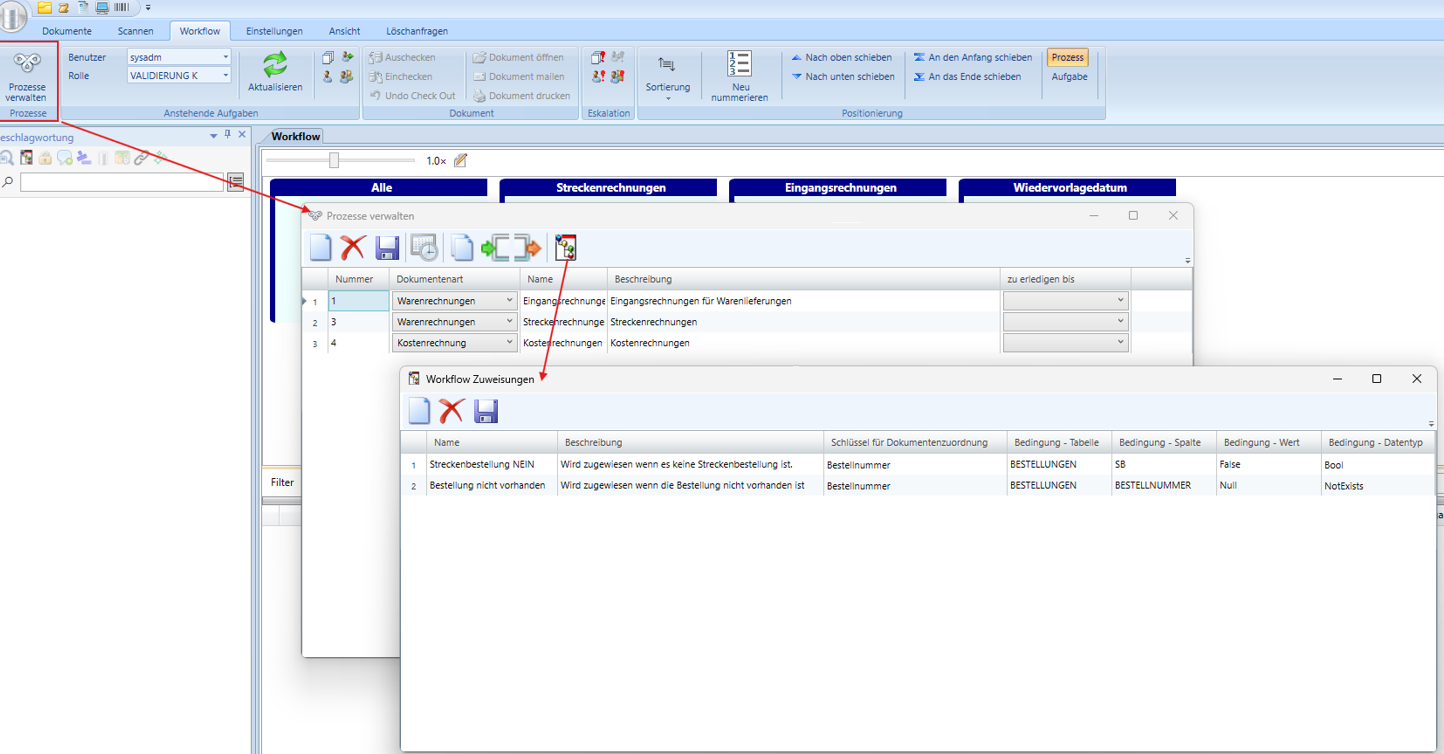Open the workflow assignments icon in the Prozesse toolbar
This screenshot has height=754, width=1444.
point(566,247)
